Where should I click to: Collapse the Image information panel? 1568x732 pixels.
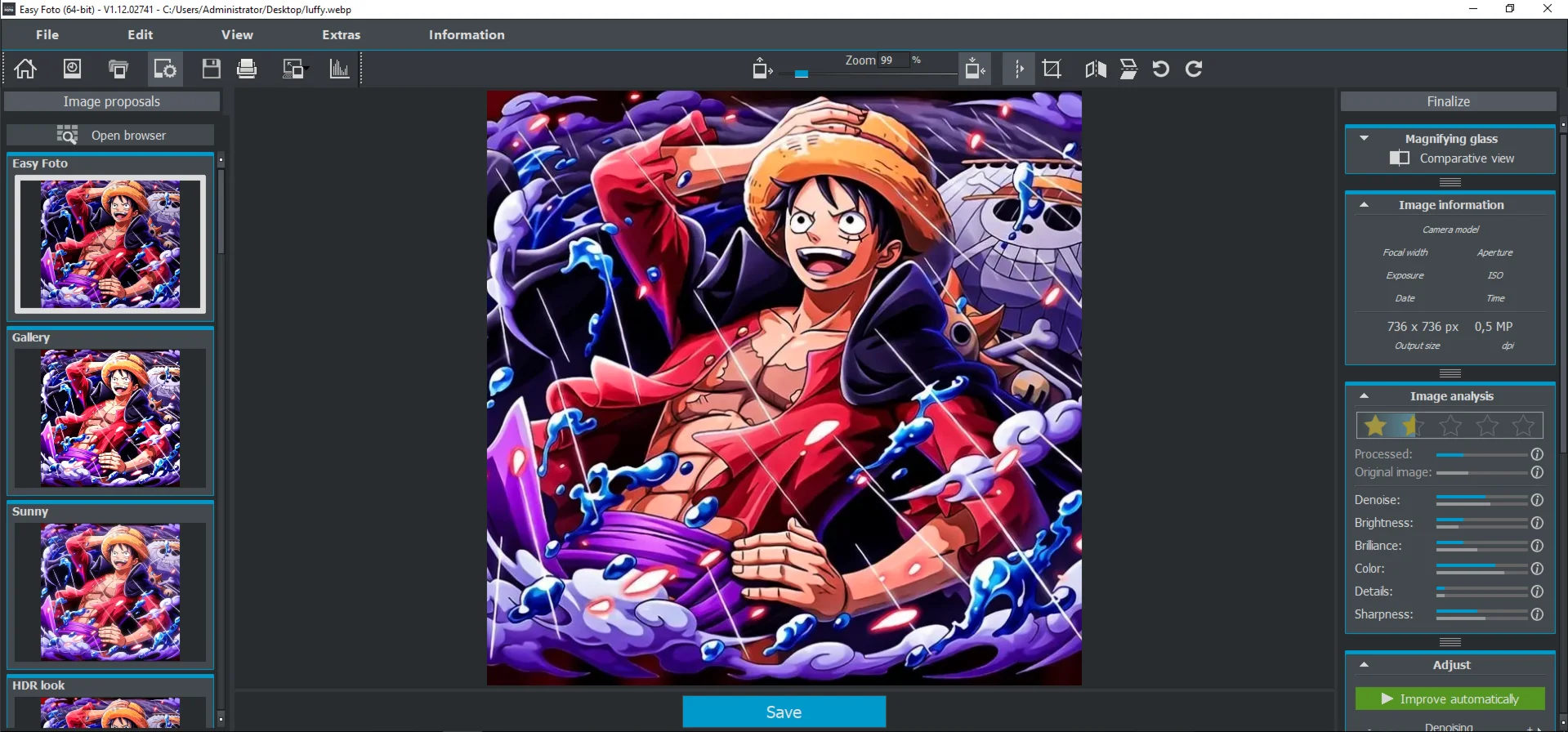pyautogui.click(x=1364, y=205)
